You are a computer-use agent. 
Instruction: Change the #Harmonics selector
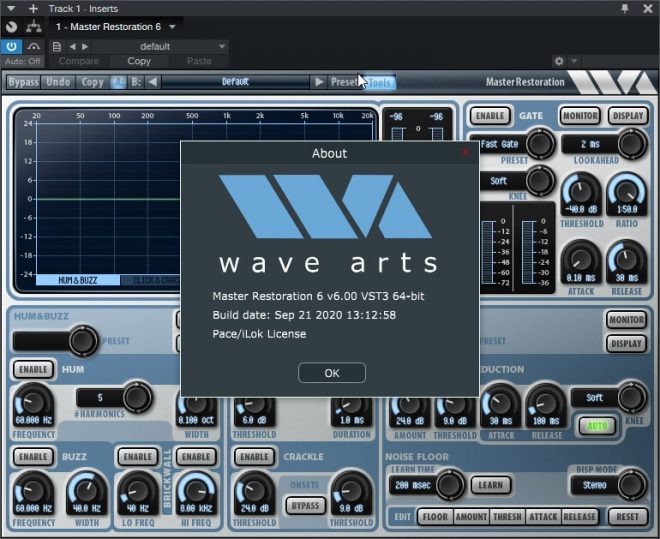pyautogui.click(x=114, y=398)
